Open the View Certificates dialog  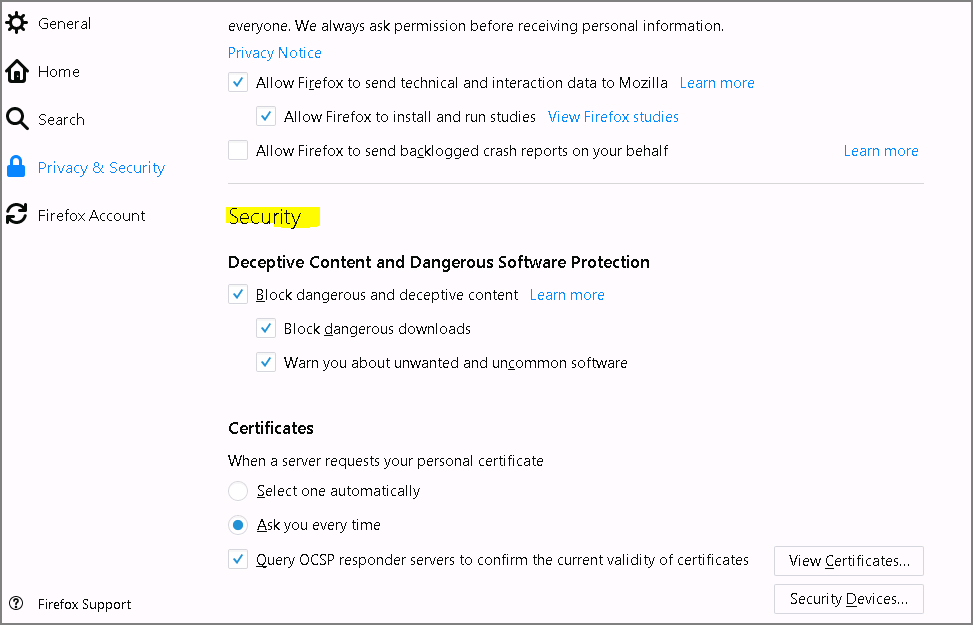[x=849, y=561]
